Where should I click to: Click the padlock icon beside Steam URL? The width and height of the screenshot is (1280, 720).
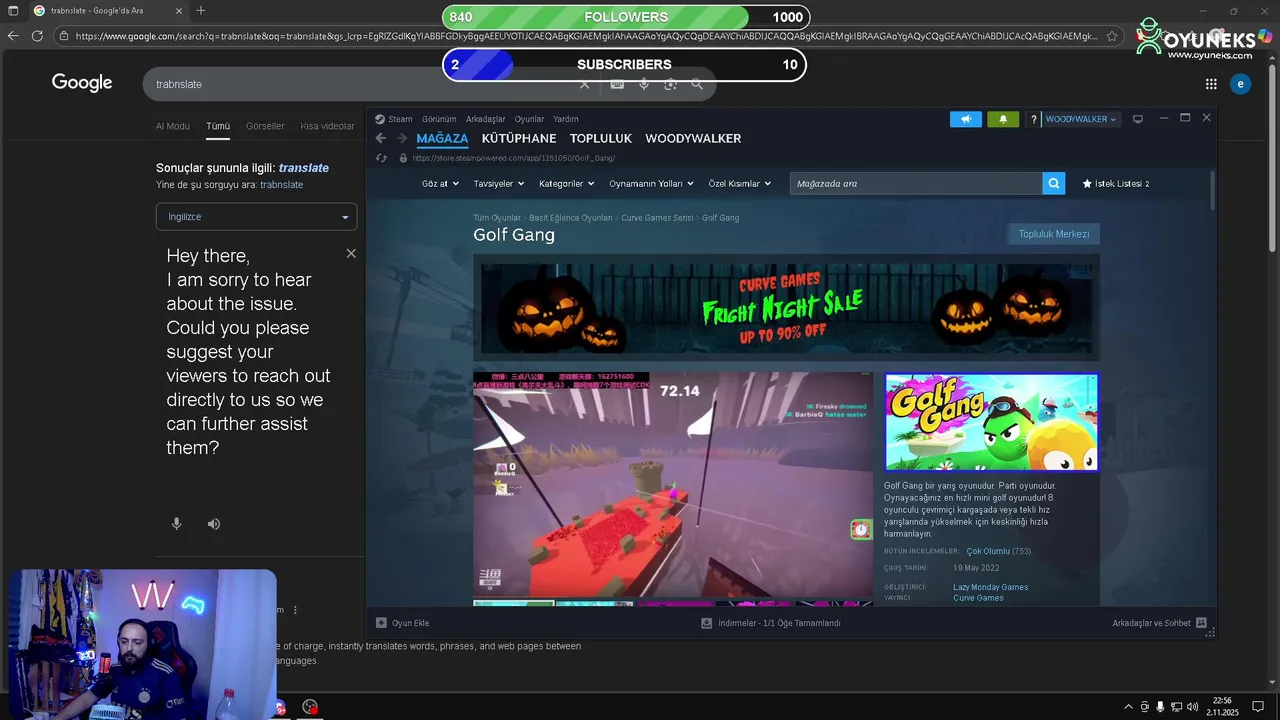pyautogui.click(x=403, y=158)
